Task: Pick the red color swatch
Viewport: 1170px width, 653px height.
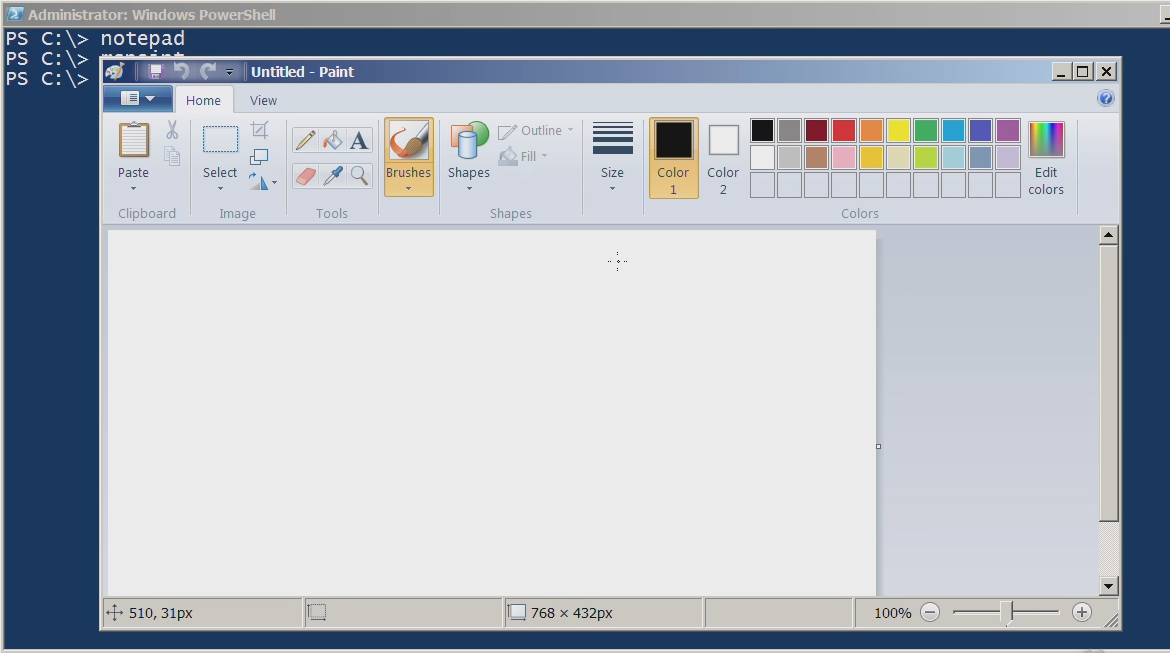Action: tap(844, 131)
